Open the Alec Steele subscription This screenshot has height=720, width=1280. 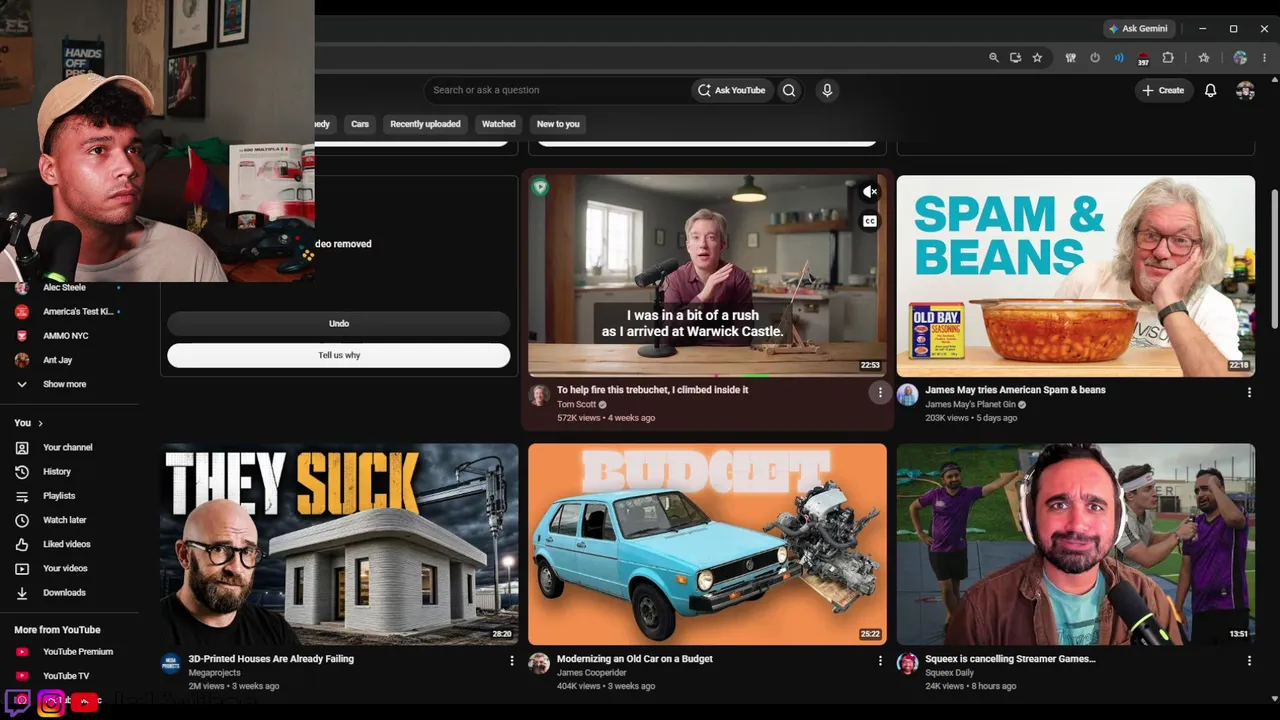pos(65,287)
